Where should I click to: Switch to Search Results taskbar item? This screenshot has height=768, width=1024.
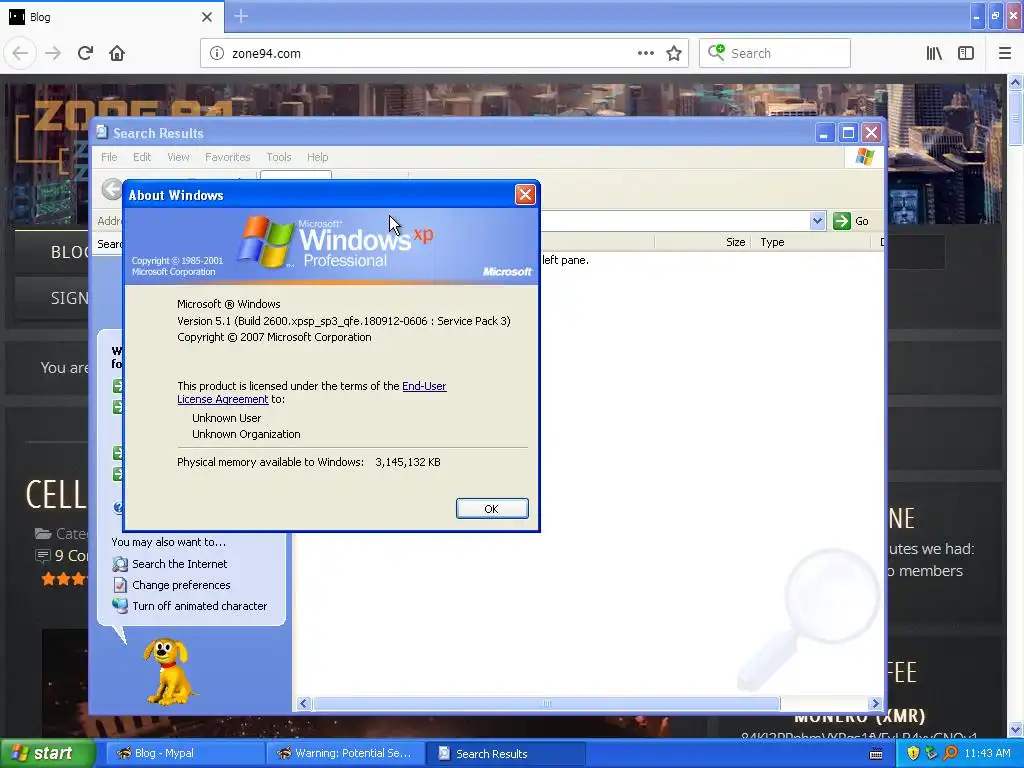[x=506, y=754]
